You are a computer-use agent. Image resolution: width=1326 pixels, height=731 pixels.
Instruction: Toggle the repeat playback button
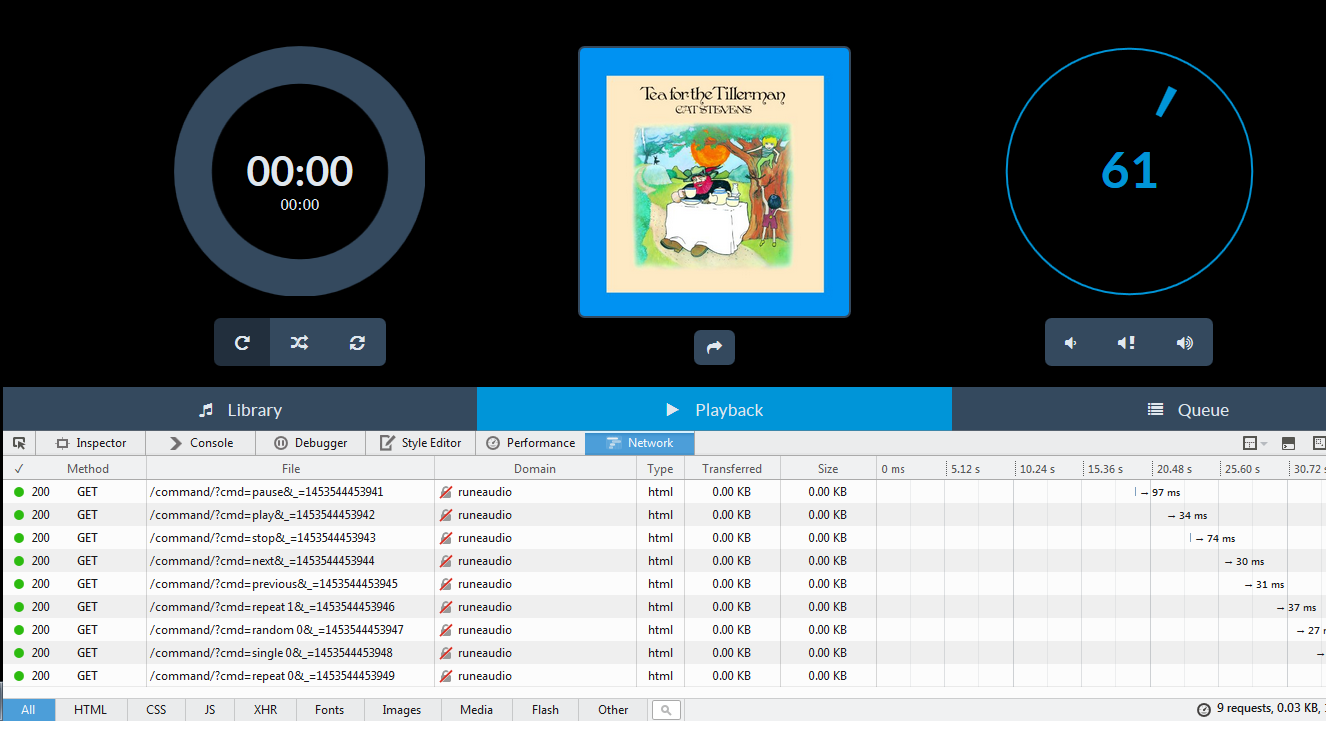(x=242, y=342)
